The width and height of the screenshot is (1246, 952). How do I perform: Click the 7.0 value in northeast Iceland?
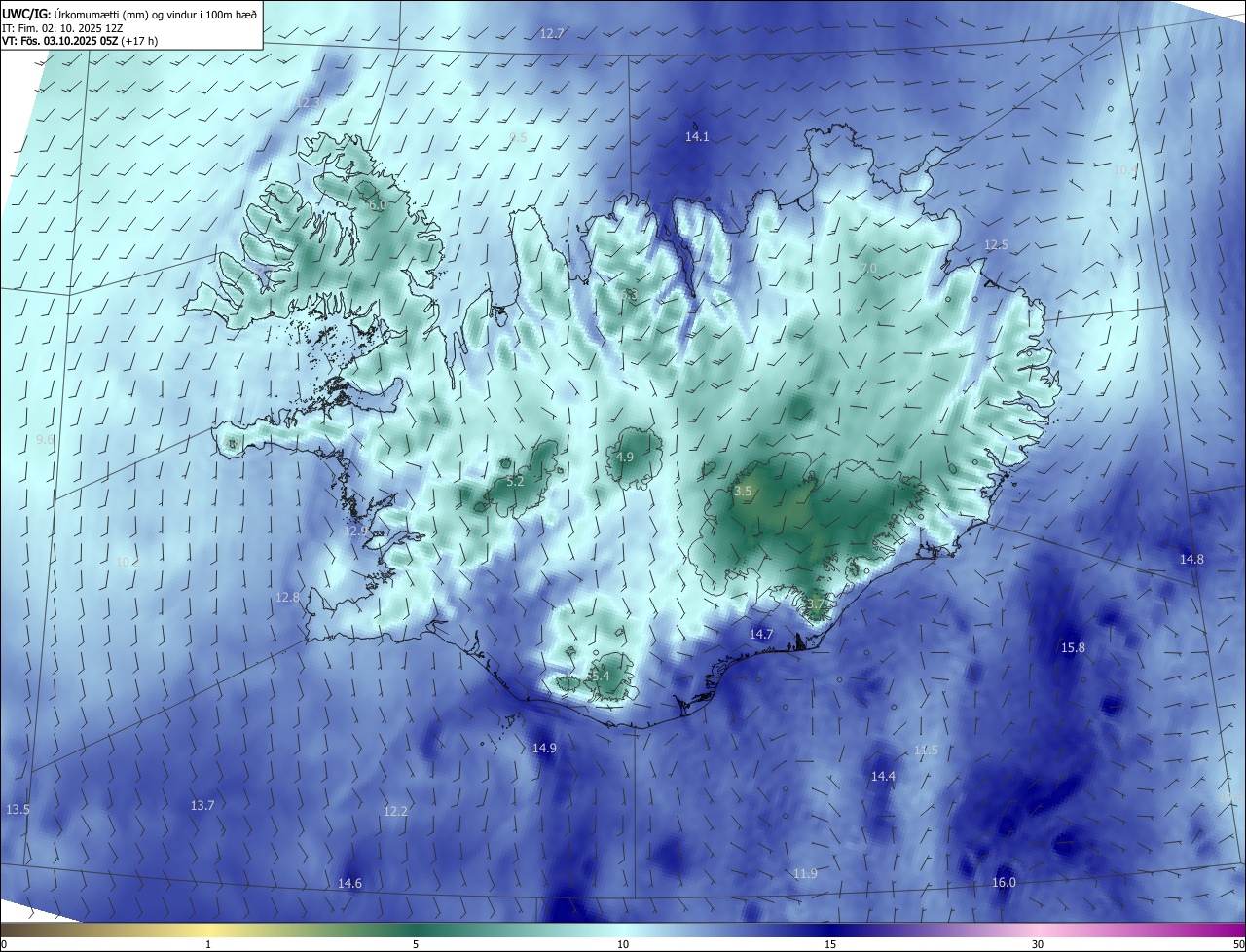point(868,269)
